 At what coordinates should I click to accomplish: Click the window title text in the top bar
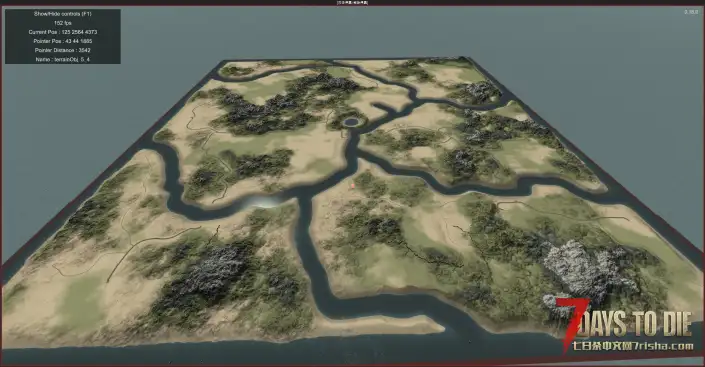(352, 2)
